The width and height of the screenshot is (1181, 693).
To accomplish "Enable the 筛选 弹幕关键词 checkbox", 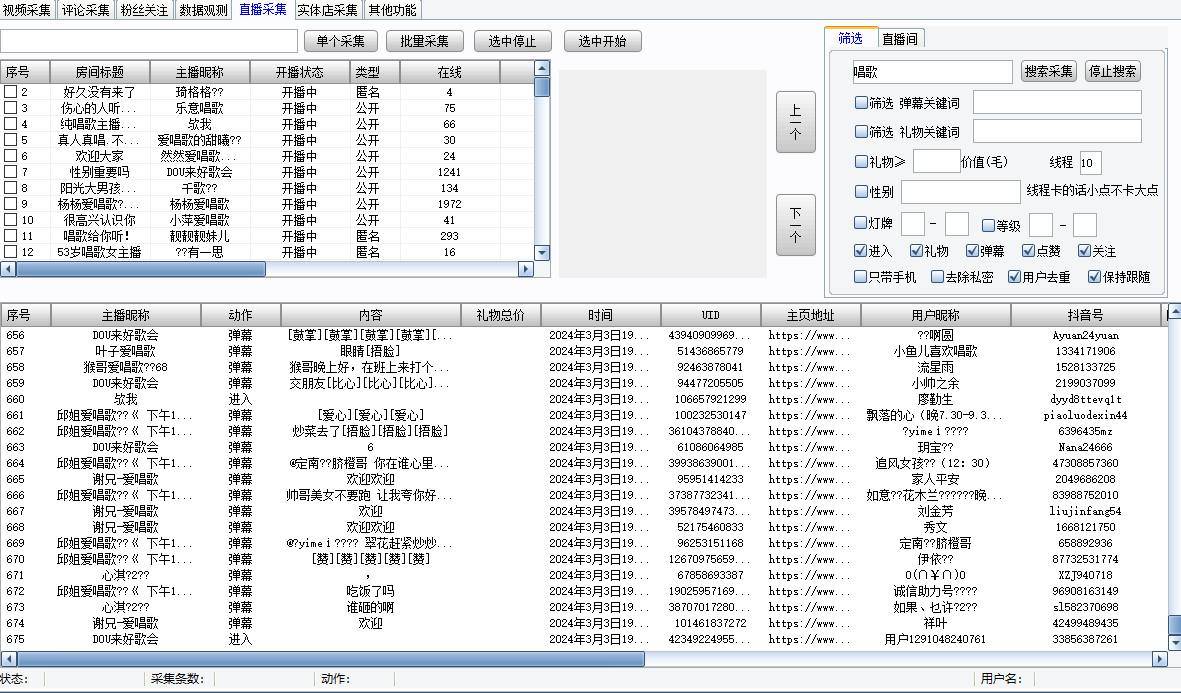I will coord(861,101).
